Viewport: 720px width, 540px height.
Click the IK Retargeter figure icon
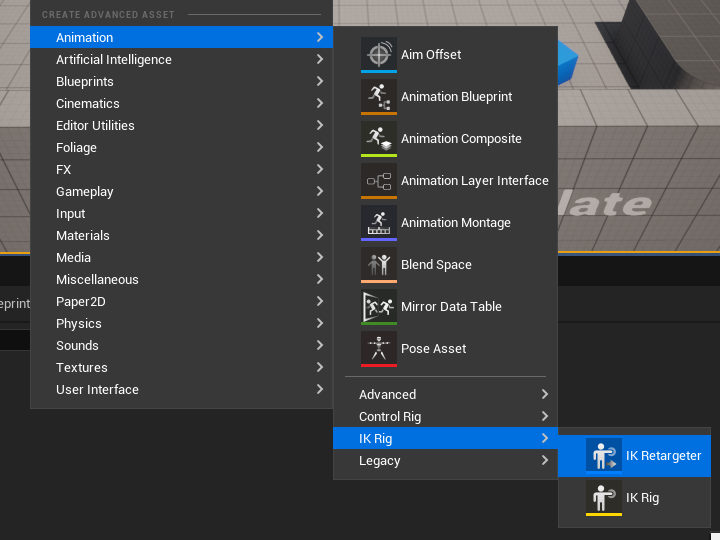click(604, 456)
